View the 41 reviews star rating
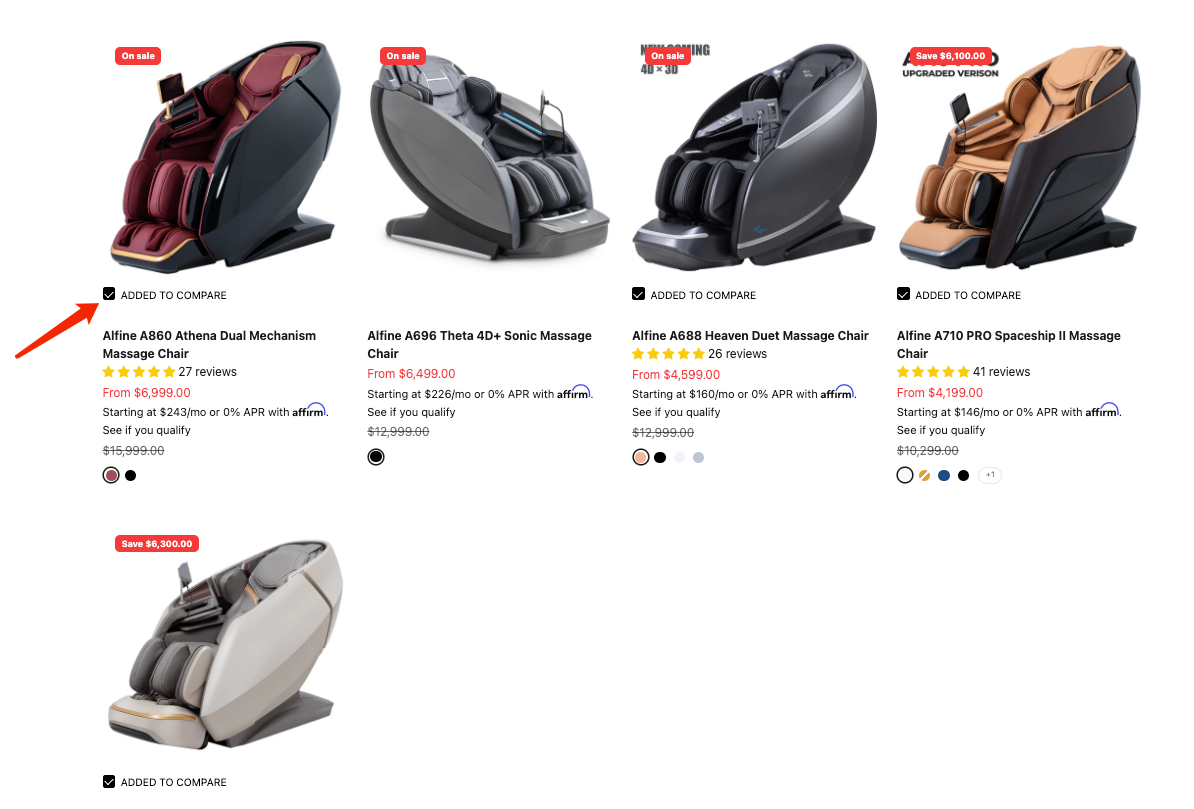 [x=963, y=372]
